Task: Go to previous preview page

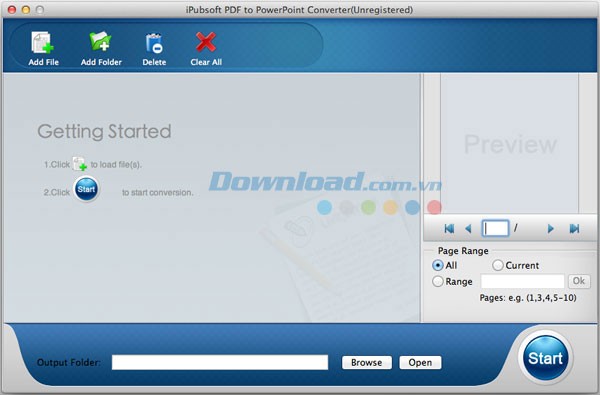Action: point(468,229)
